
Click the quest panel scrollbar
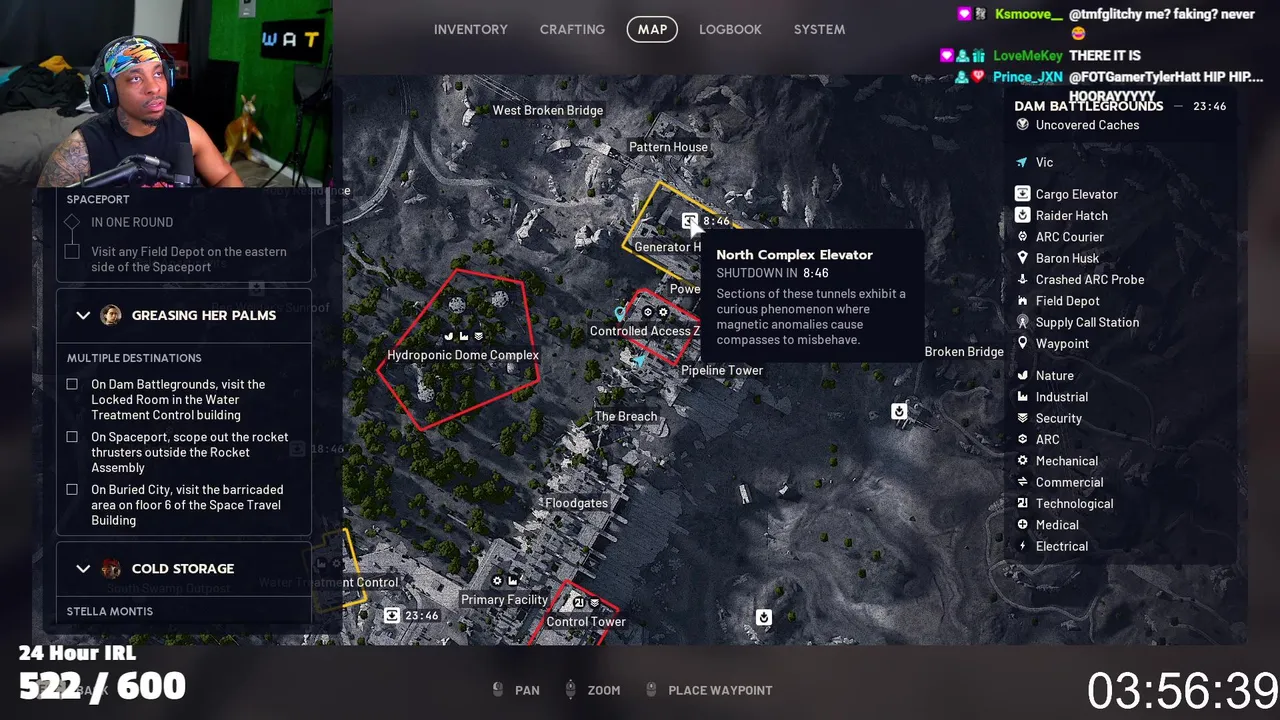(328, 206)
